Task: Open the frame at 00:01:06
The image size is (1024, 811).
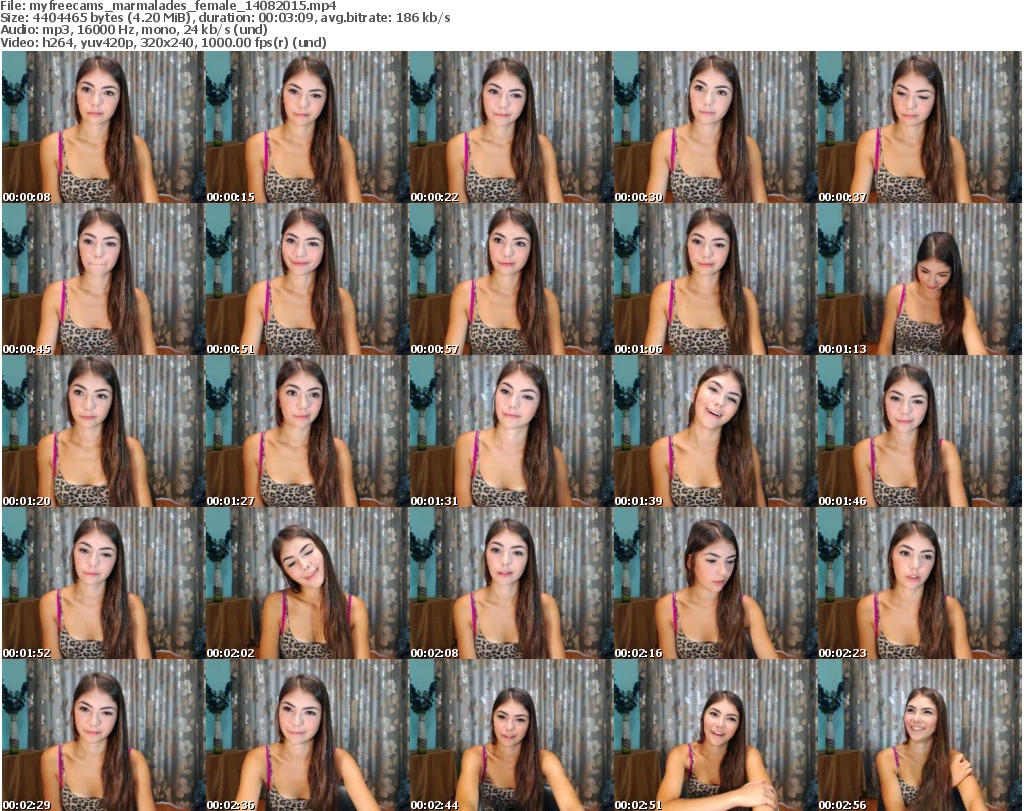Action: click(x=714, y=279)
